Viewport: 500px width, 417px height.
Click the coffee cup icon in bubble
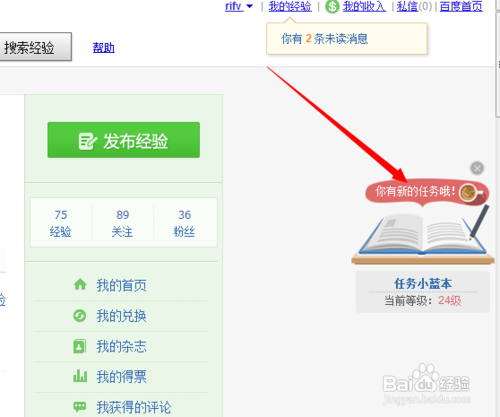tap(470, 192)
